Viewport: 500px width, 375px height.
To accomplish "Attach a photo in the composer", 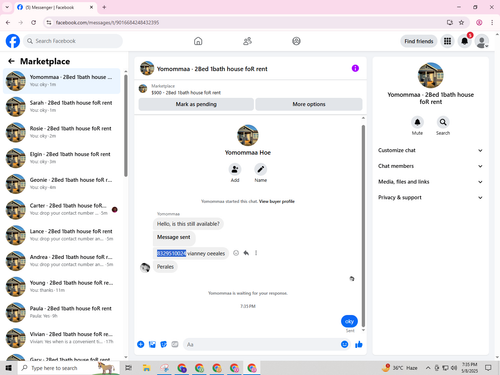I will coord(152,344).
